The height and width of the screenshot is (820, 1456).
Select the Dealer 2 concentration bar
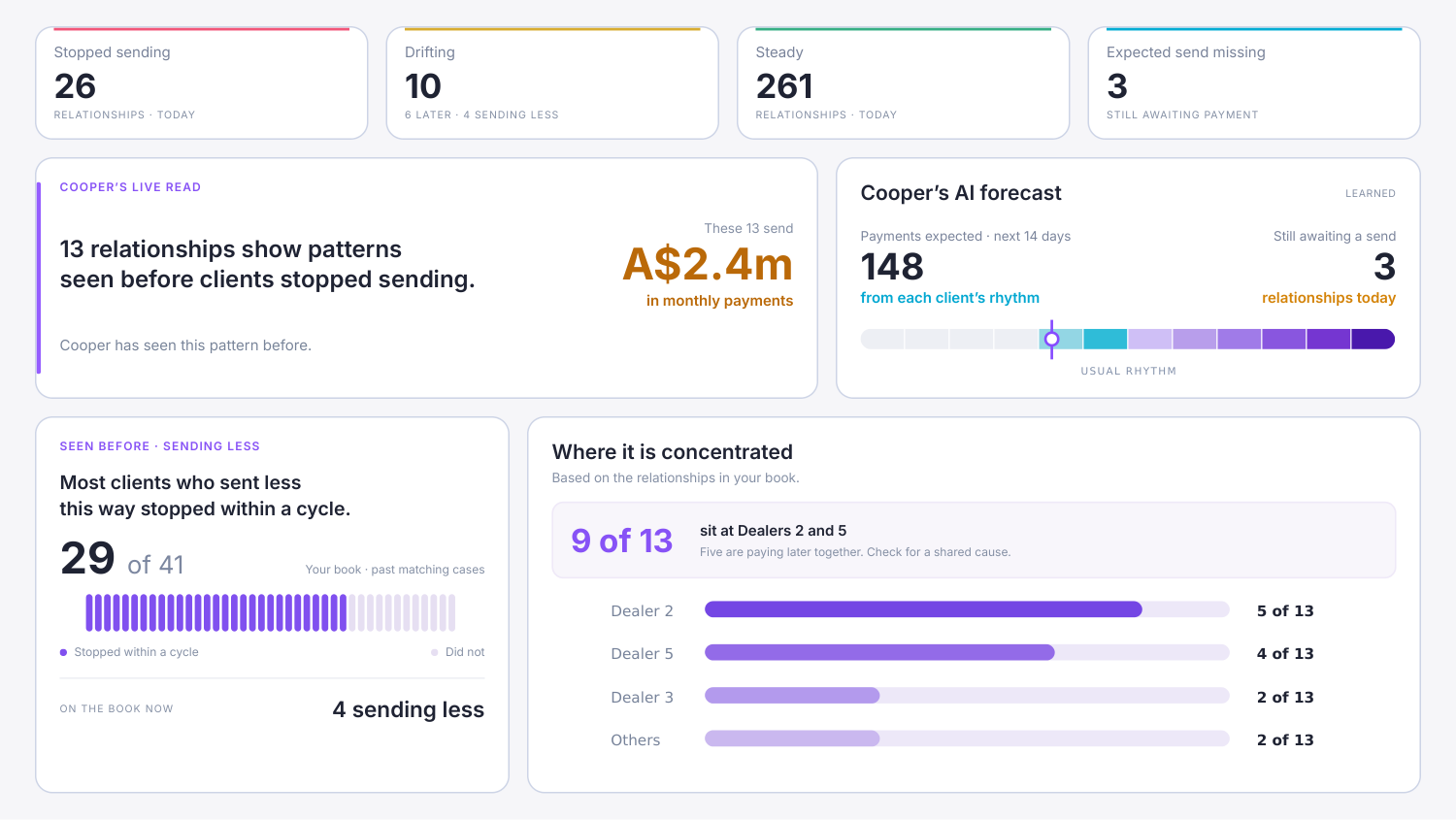point(967,609)
